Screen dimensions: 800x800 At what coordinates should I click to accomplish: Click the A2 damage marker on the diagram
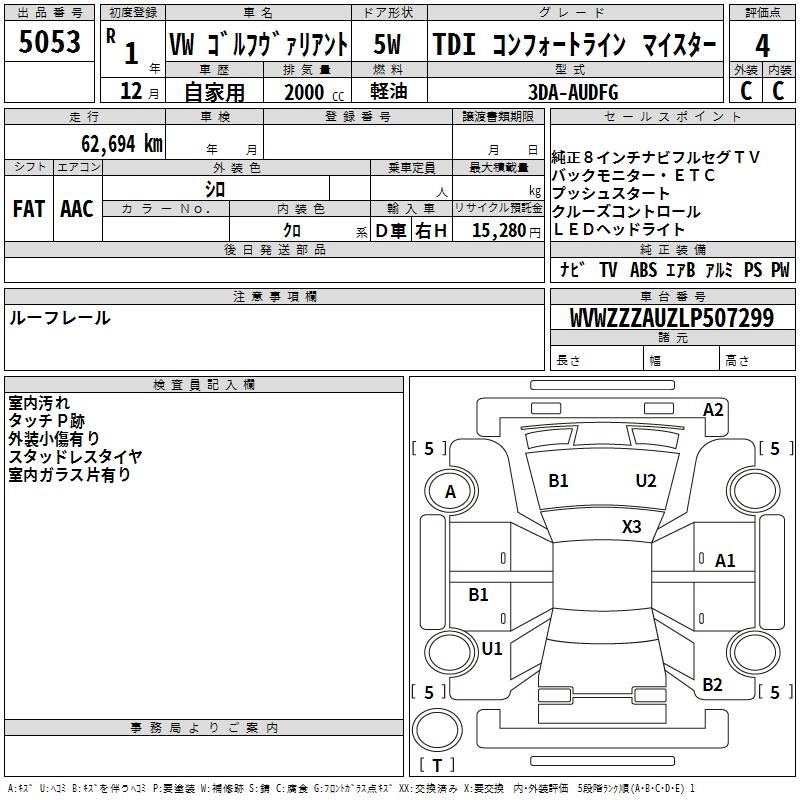pyautogui.click(x=713, y=409)
